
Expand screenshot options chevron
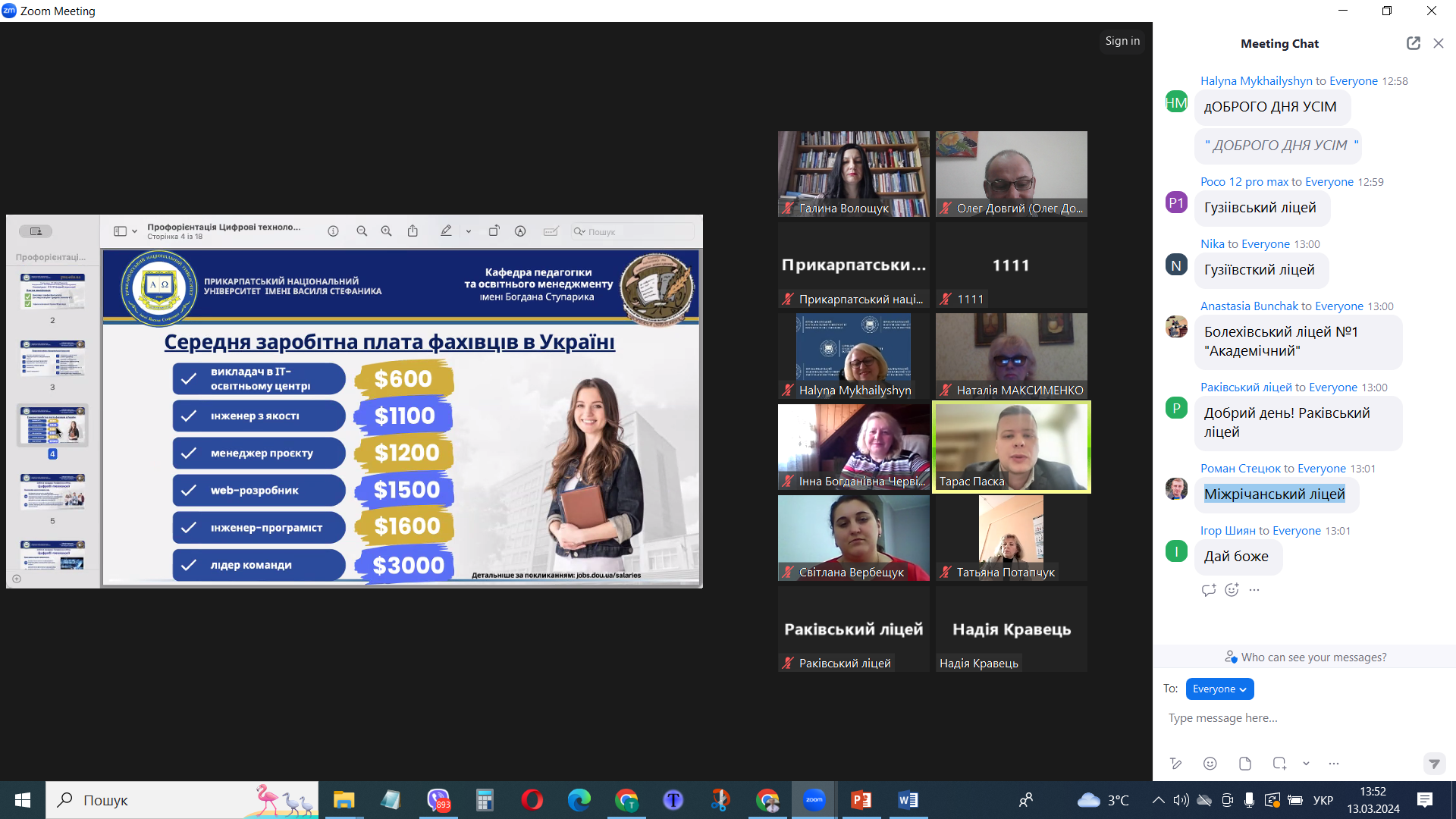pos(1306,764)
